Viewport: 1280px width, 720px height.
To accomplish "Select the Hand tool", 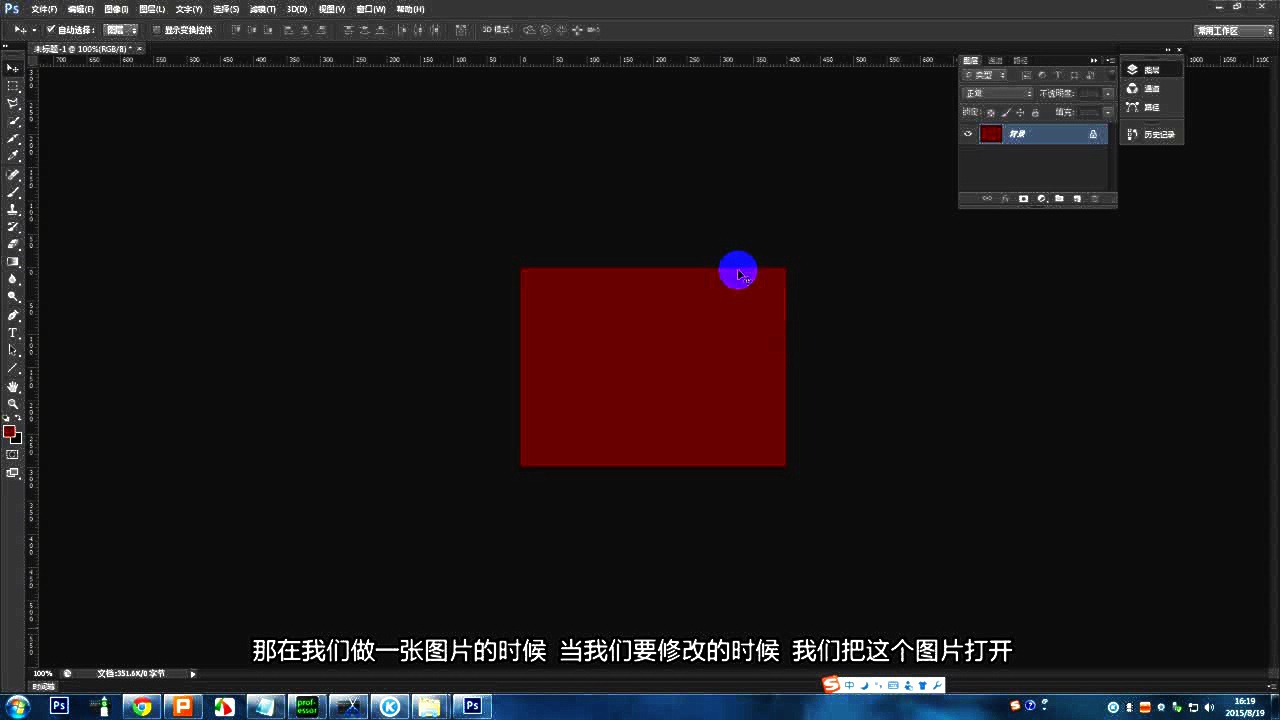I will click(13, 386).
